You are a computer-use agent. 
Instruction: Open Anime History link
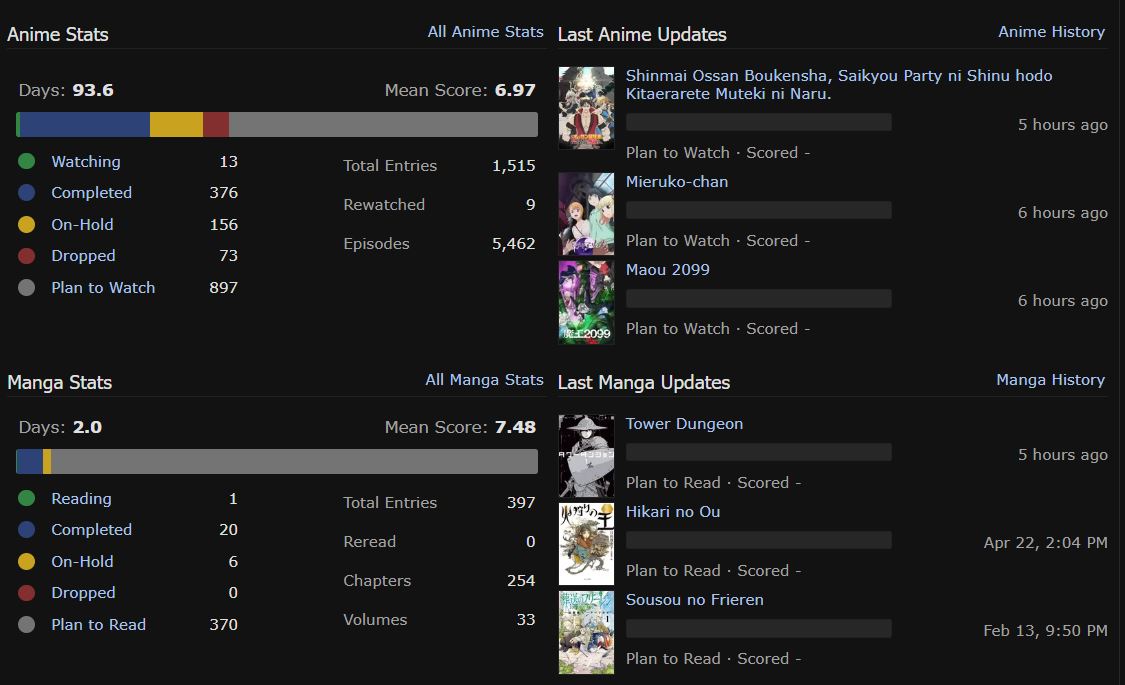click(x=1051, y=32)
